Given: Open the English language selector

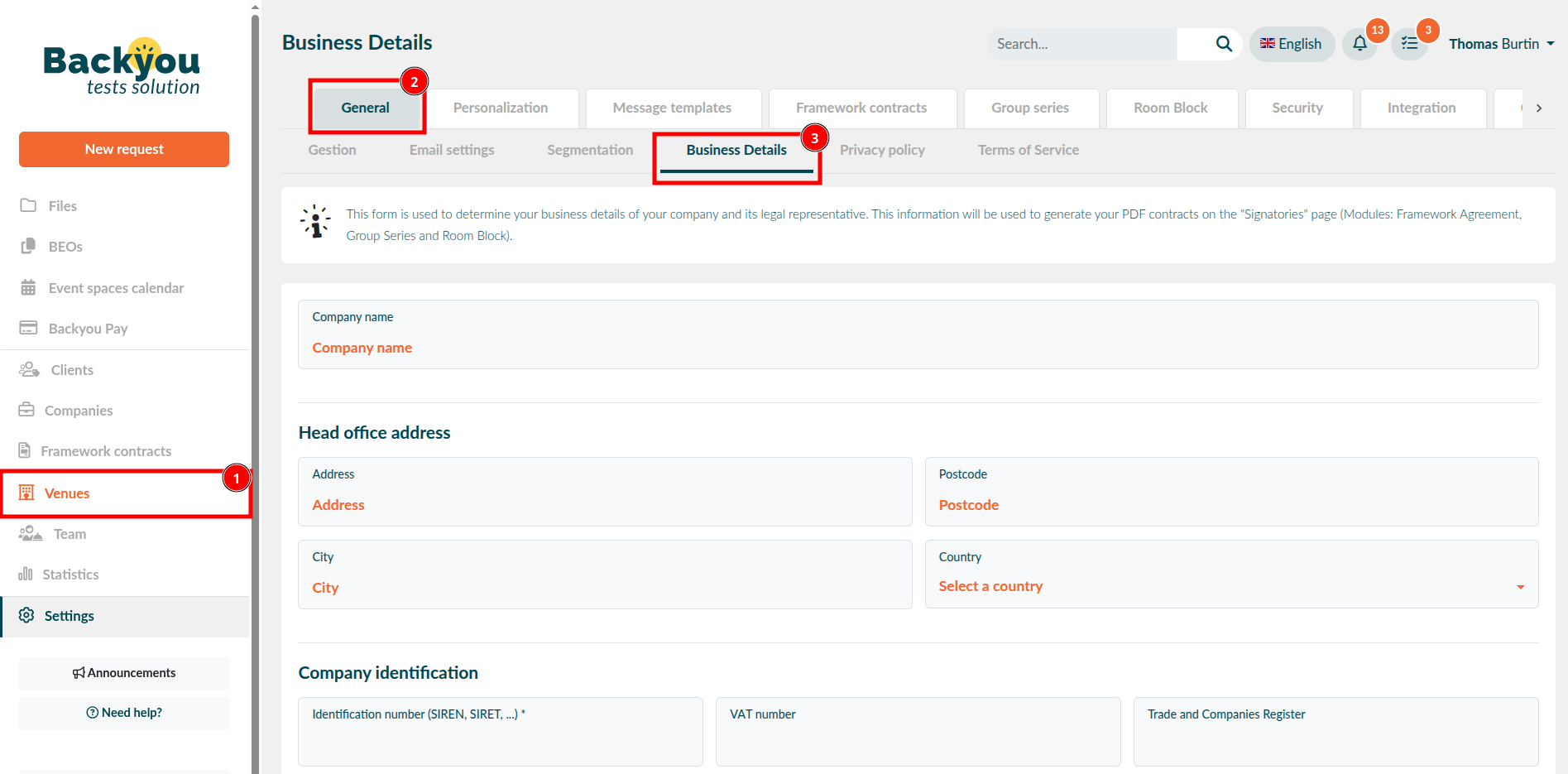Looking at the screenshot, I should [1291, 44].
